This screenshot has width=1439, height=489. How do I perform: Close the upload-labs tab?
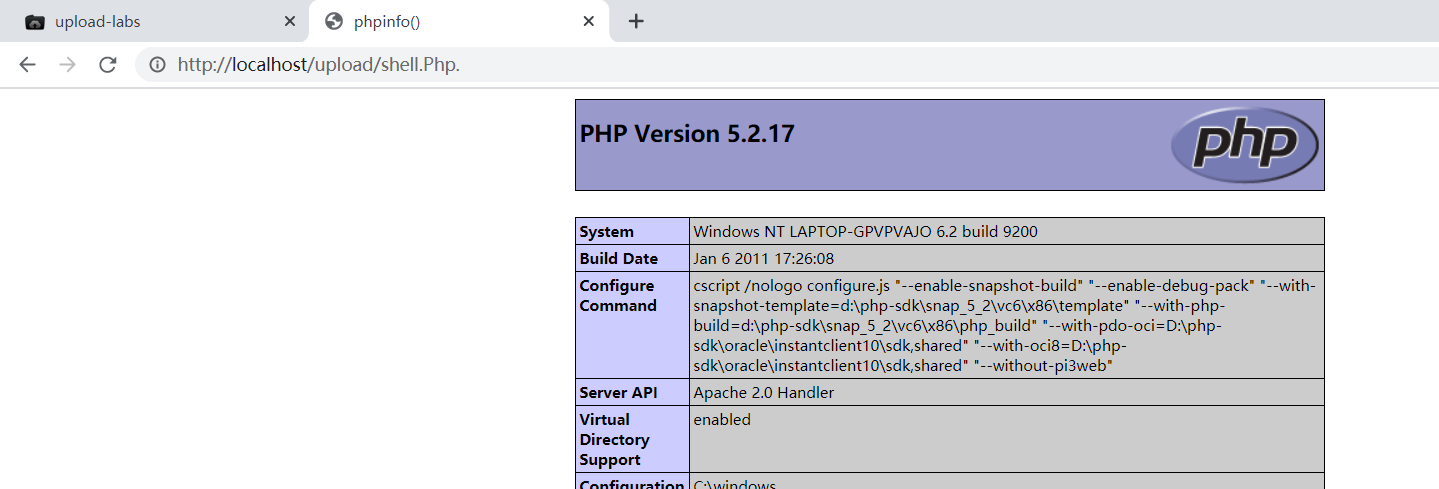[x=290, y=21]
